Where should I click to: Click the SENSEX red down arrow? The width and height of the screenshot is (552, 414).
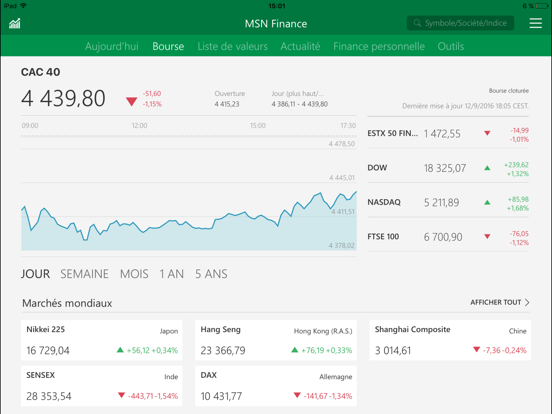[x=121, y=395]
